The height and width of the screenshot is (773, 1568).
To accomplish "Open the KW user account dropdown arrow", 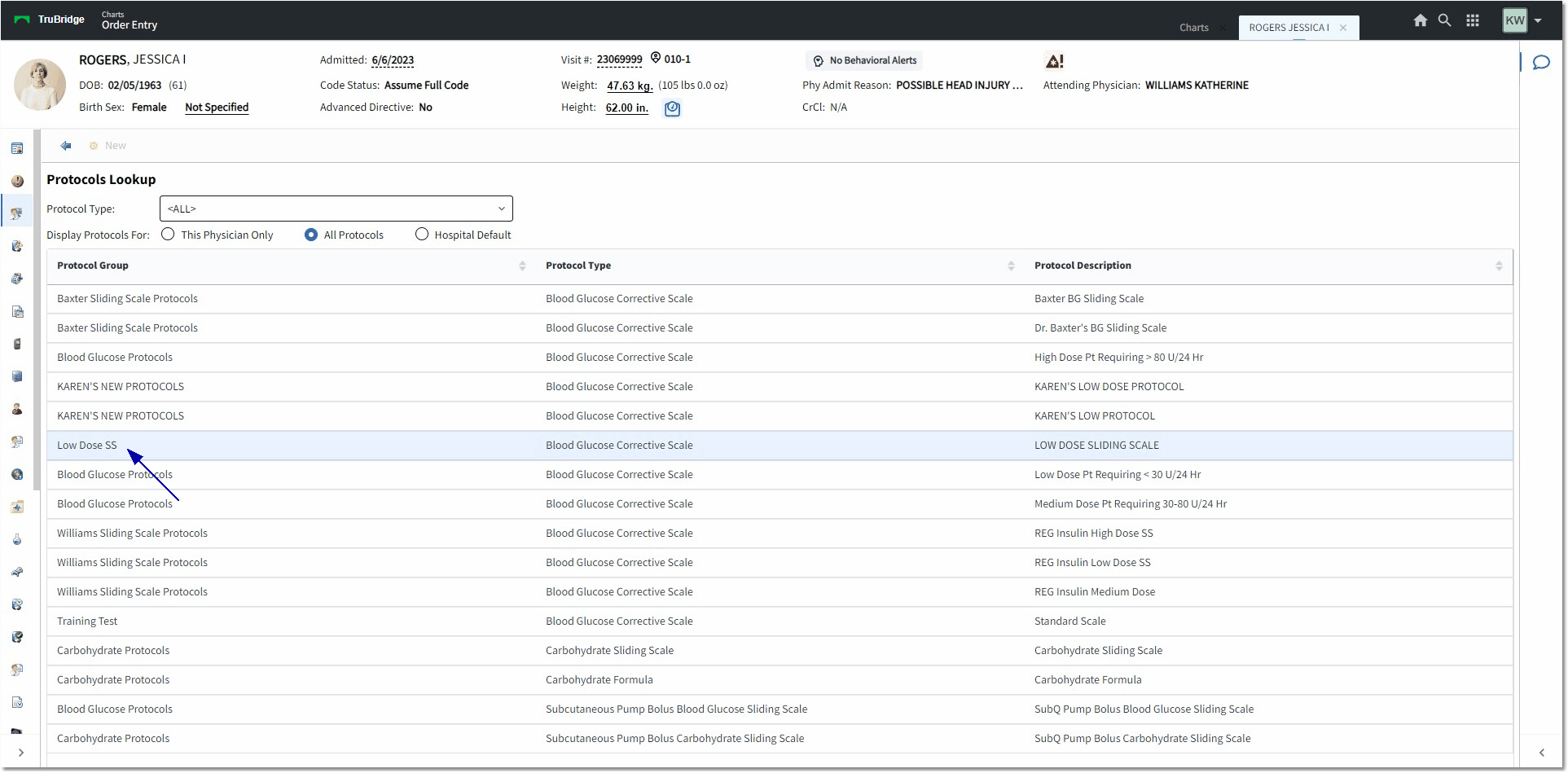I will [x=1538, y=20].
